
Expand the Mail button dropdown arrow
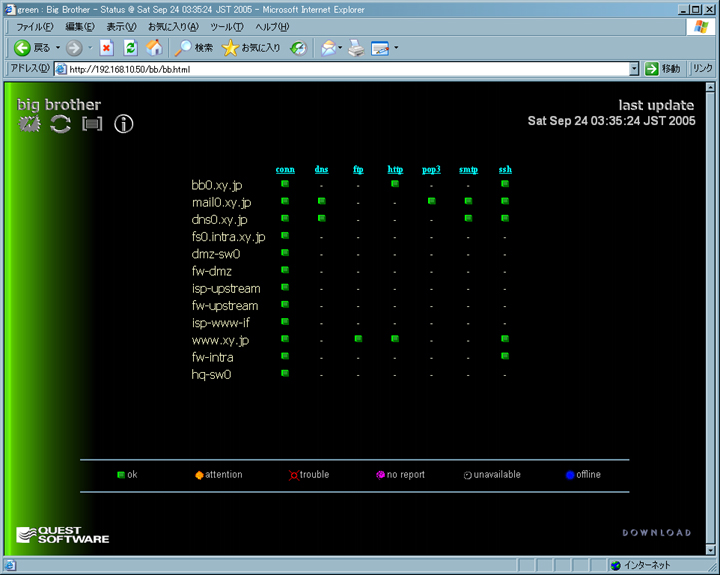coord(340,47)
